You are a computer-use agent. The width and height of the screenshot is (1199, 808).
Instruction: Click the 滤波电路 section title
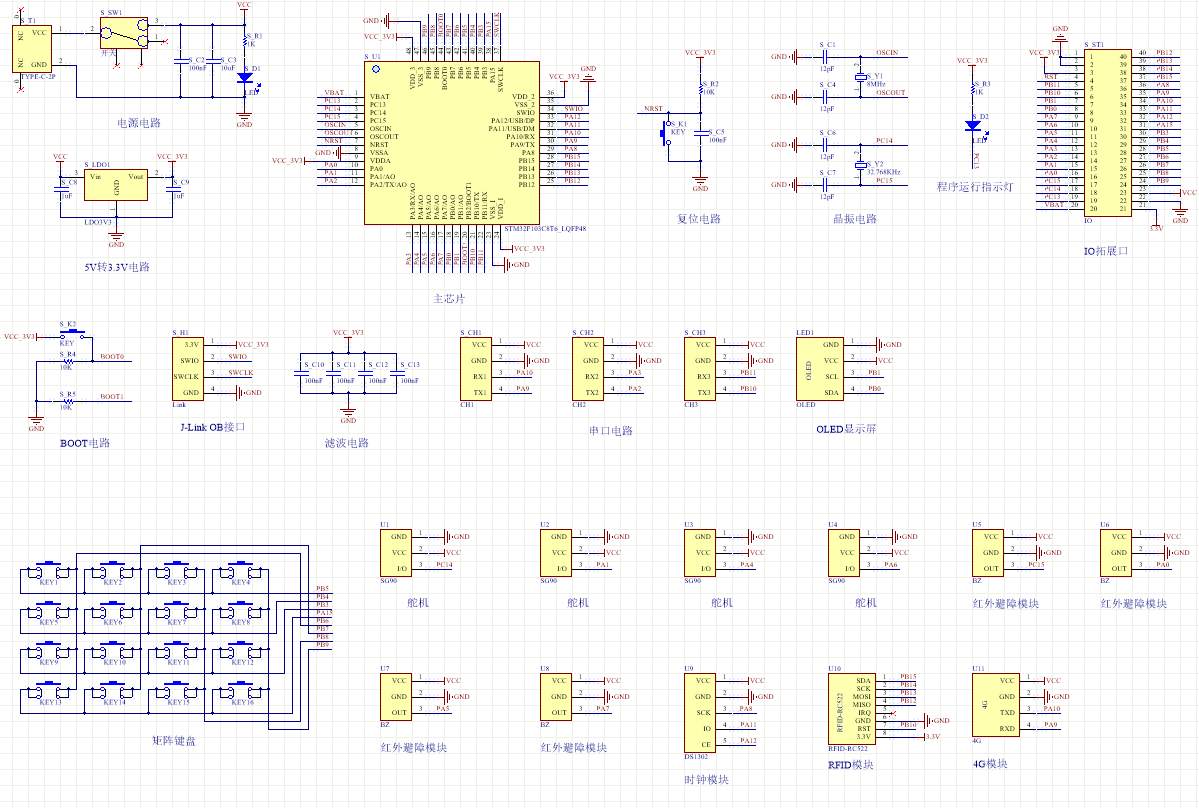click(x=347, y=443)
